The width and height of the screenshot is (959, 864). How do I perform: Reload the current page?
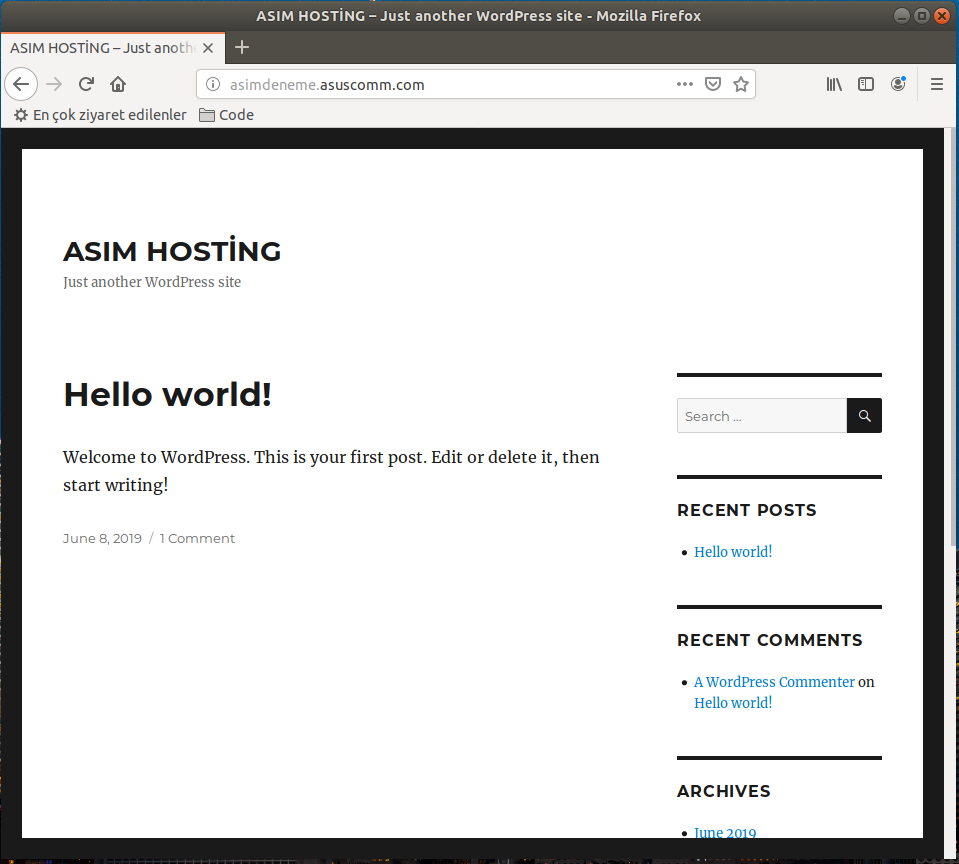tap(86, 84)
